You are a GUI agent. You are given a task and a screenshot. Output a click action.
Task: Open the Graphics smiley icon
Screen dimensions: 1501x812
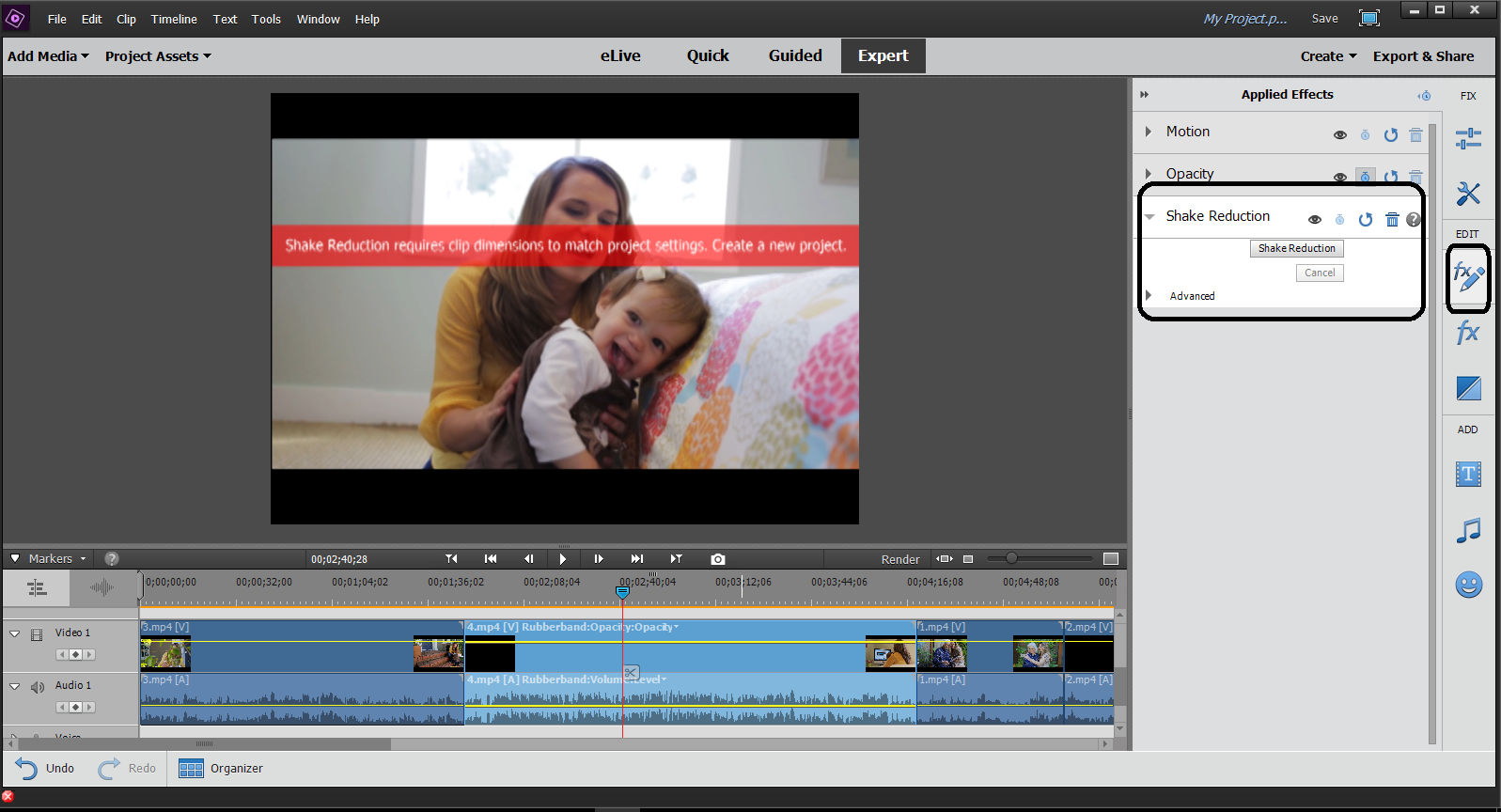pos(1468,585)
